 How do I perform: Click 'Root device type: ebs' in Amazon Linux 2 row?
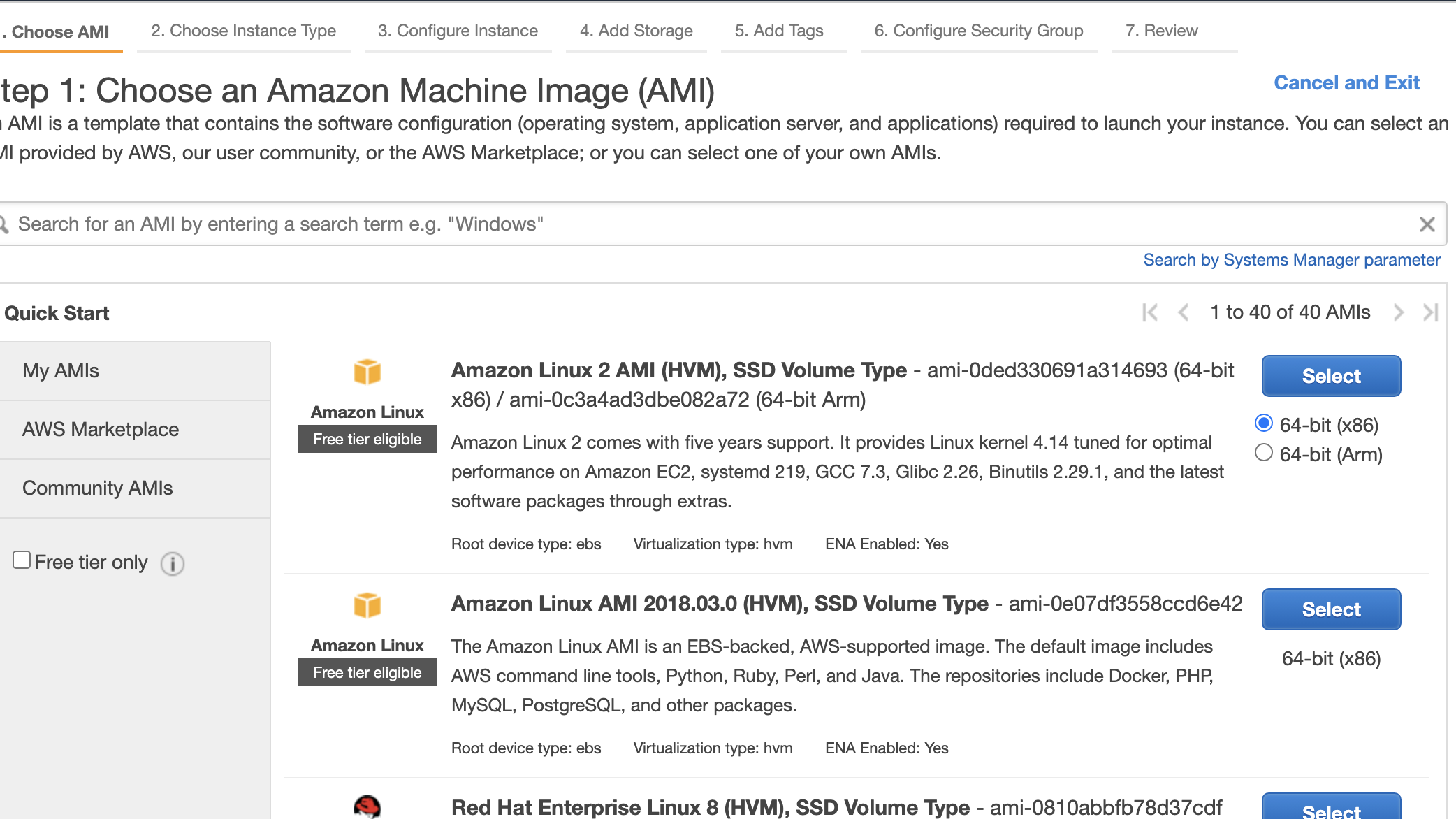(x=526, y=544)
